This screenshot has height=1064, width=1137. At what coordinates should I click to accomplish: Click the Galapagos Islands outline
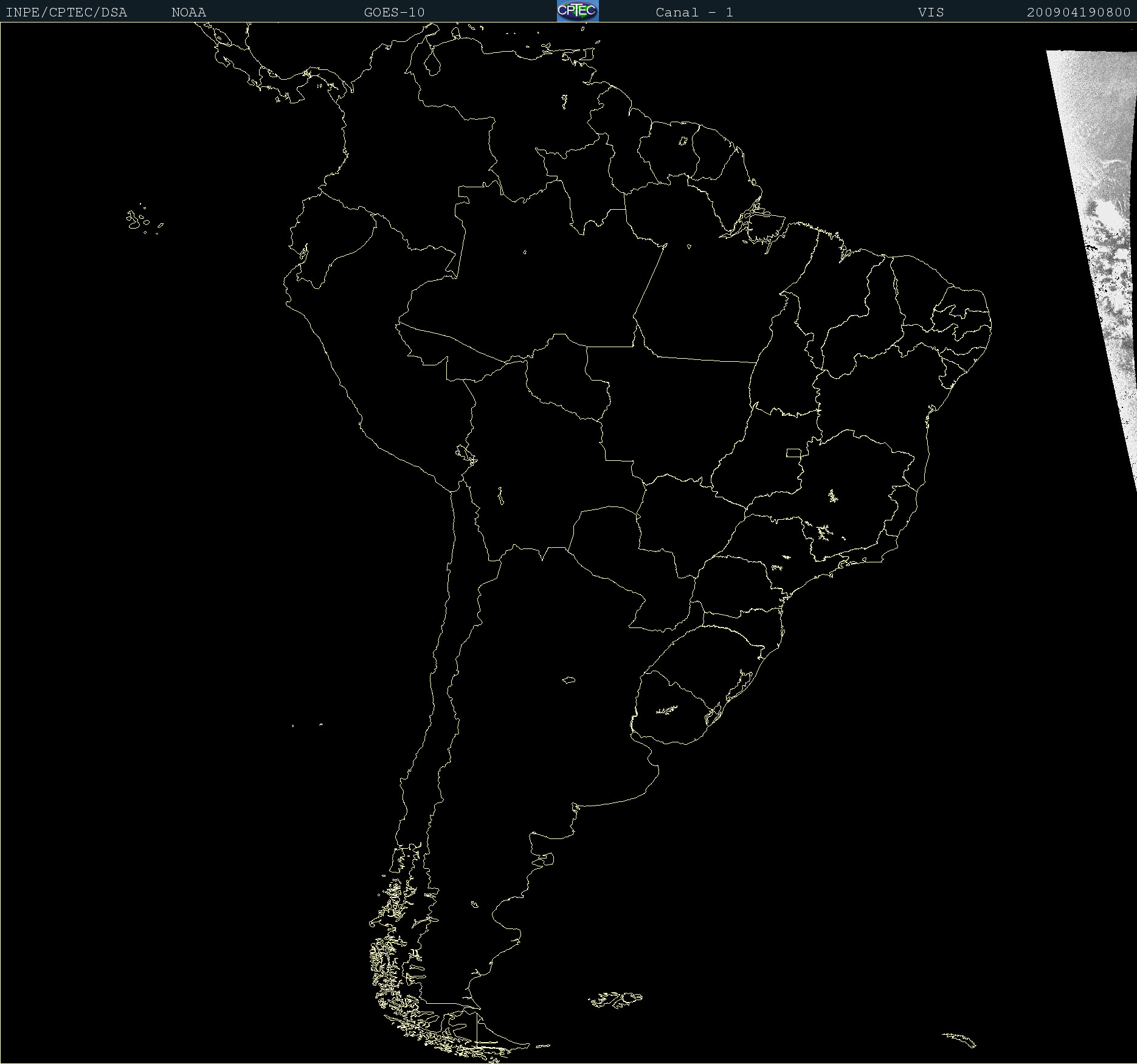[143, 219]
